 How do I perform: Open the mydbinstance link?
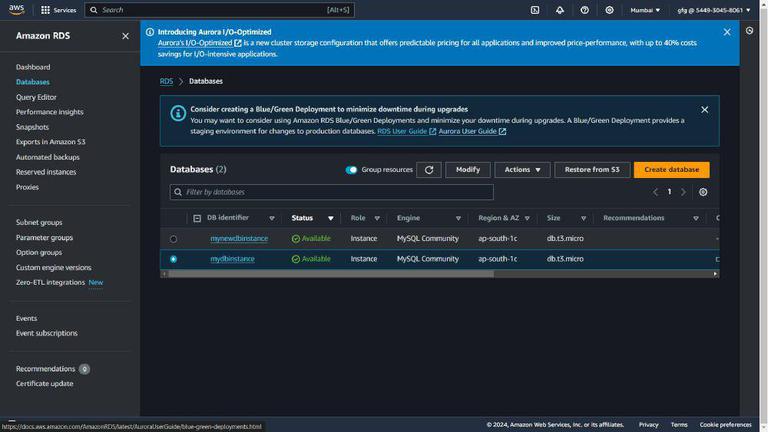(x=232, y=259)
